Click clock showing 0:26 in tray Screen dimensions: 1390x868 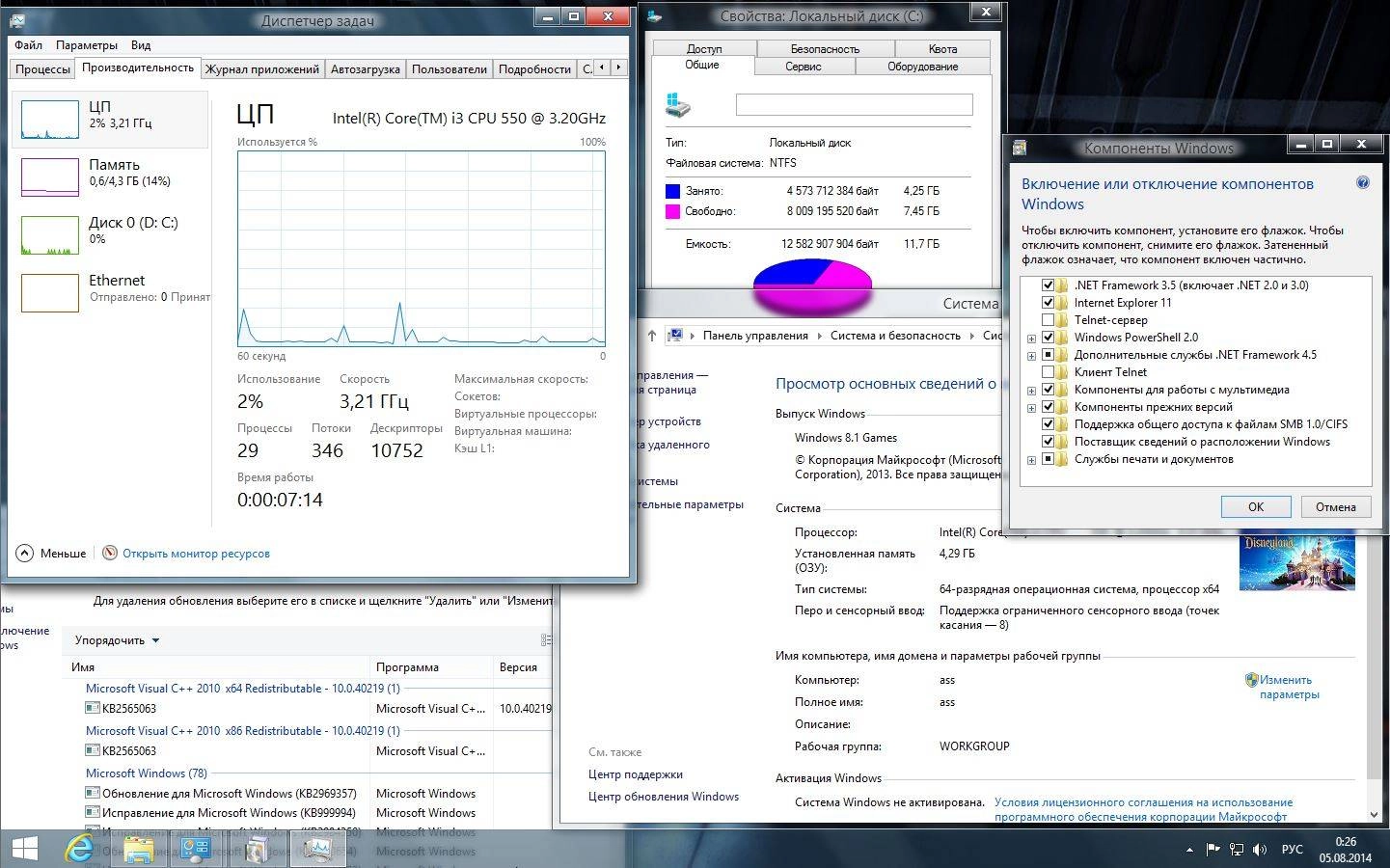pyautogui.click(x=1345, y=842)
